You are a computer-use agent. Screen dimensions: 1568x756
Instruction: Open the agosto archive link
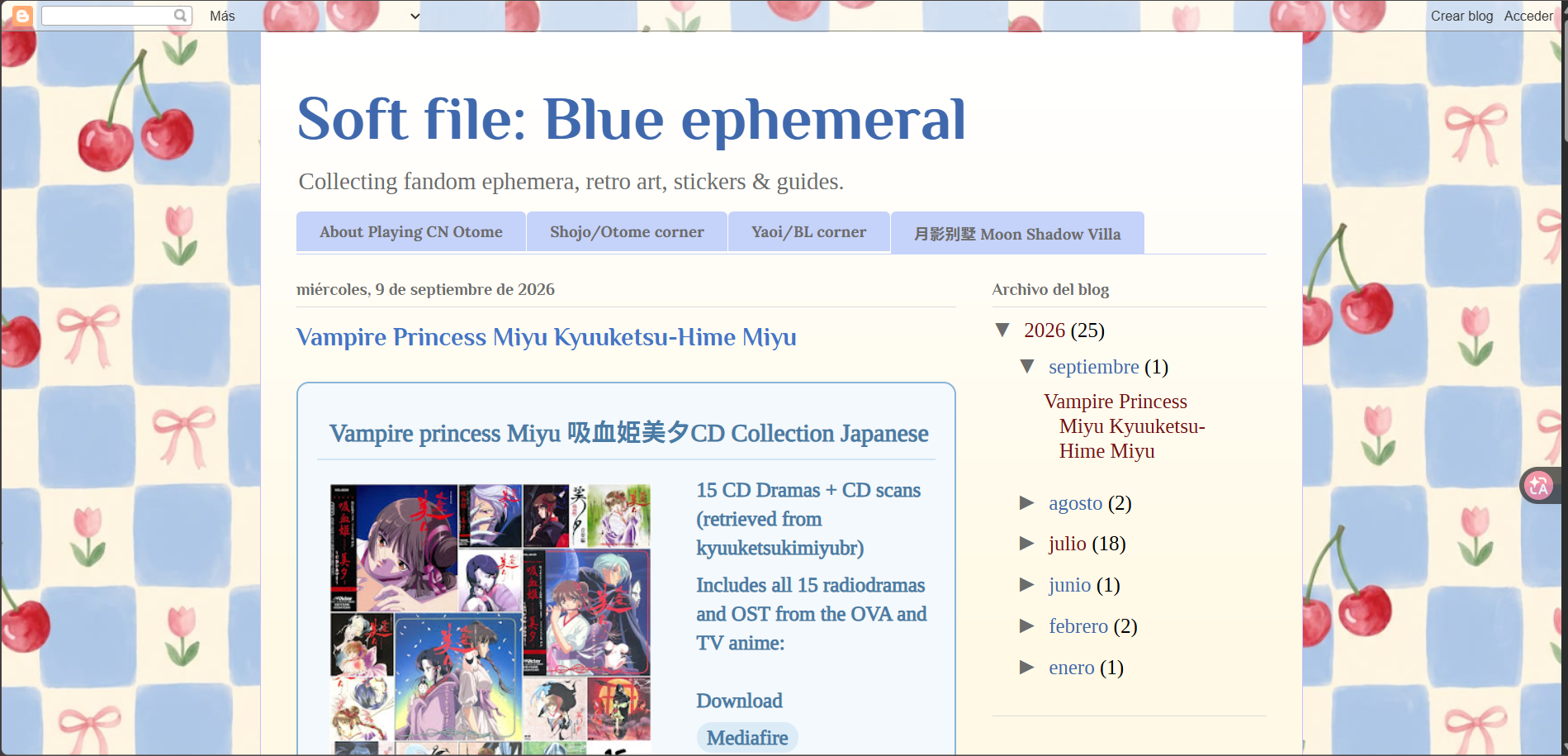pos(1076,503)
